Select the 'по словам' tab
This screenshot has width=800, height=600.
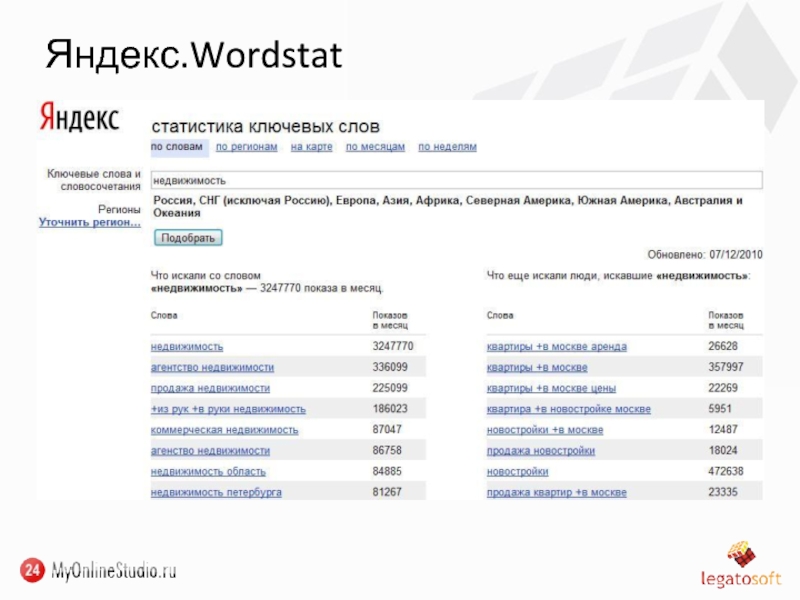(x=177, y=147)
